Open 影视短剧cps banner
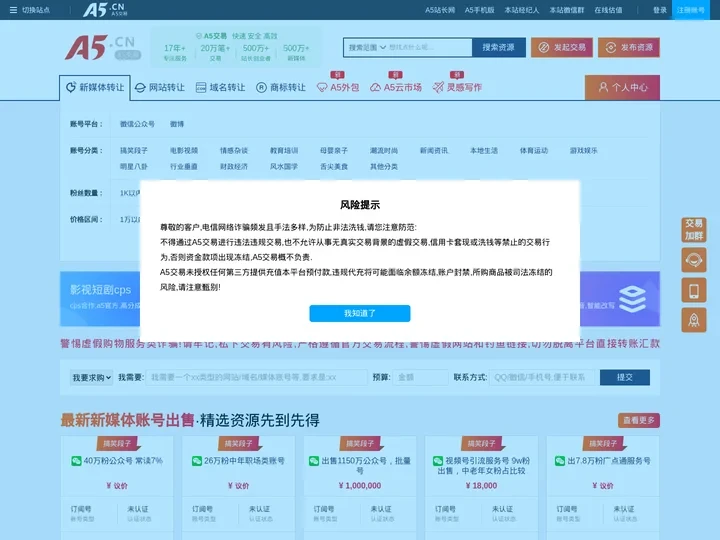This screenshot has width=720, height=540. point(100,298)
